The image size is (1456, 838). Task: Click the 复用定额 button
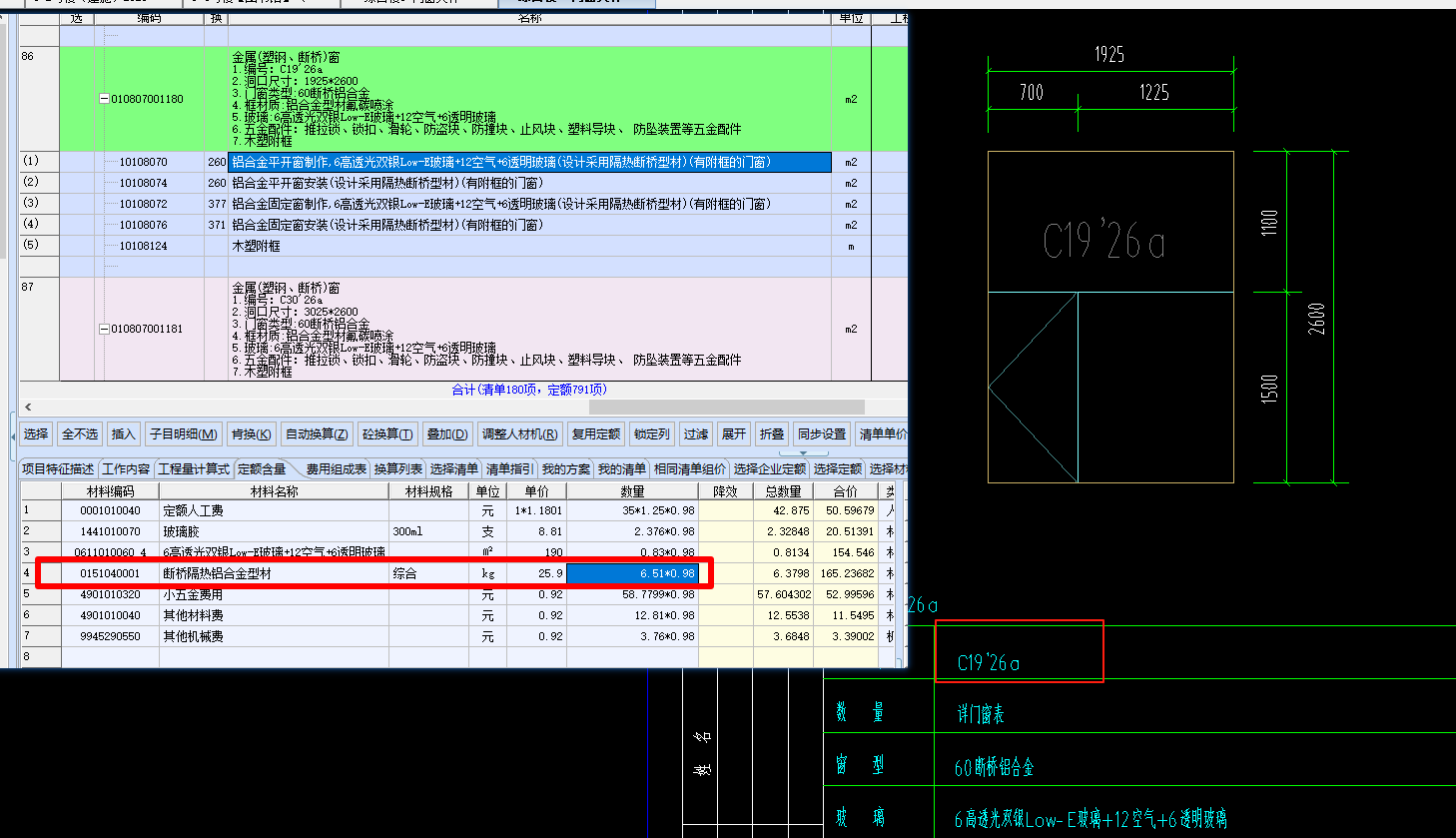pyautogui.click(x=596, y=433)
